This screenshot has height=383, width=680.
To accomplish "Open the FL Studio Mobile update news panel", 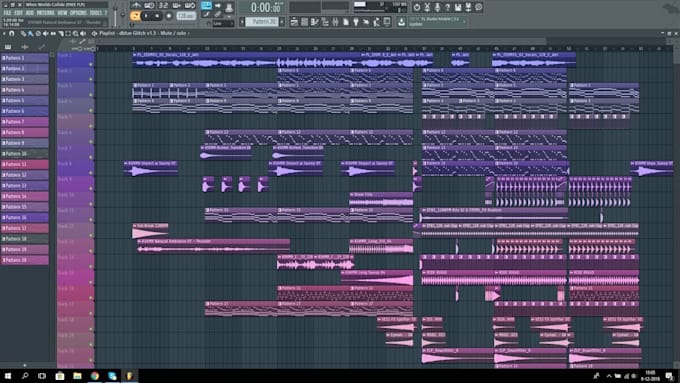I will 437,22.
